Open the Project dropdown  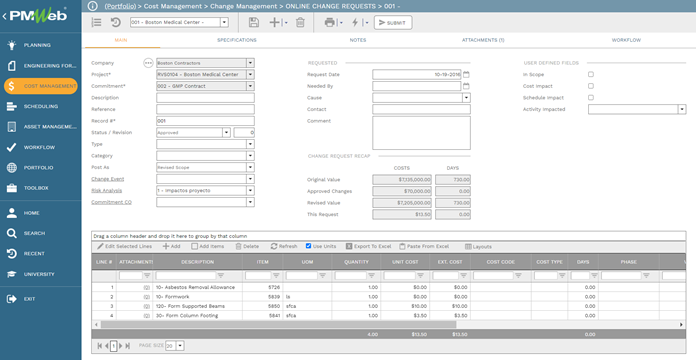250,75
